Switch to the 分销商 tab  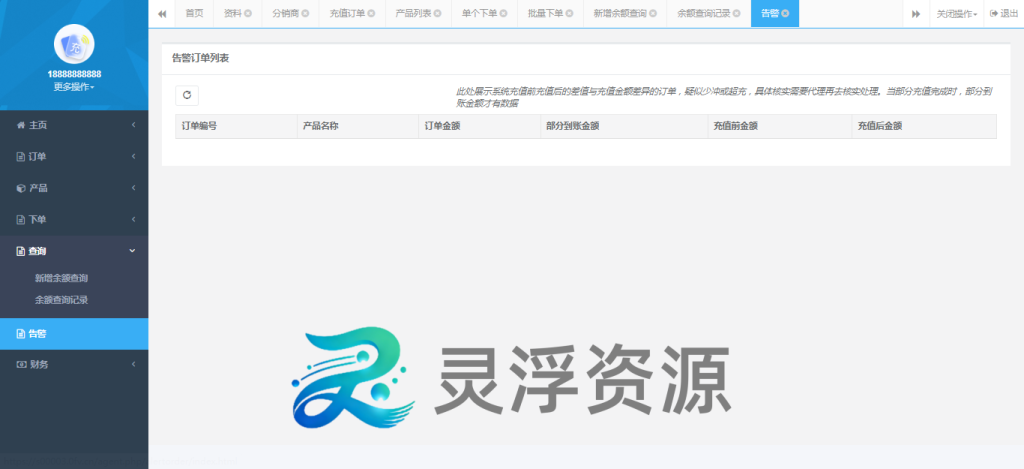tap(285, 14)
